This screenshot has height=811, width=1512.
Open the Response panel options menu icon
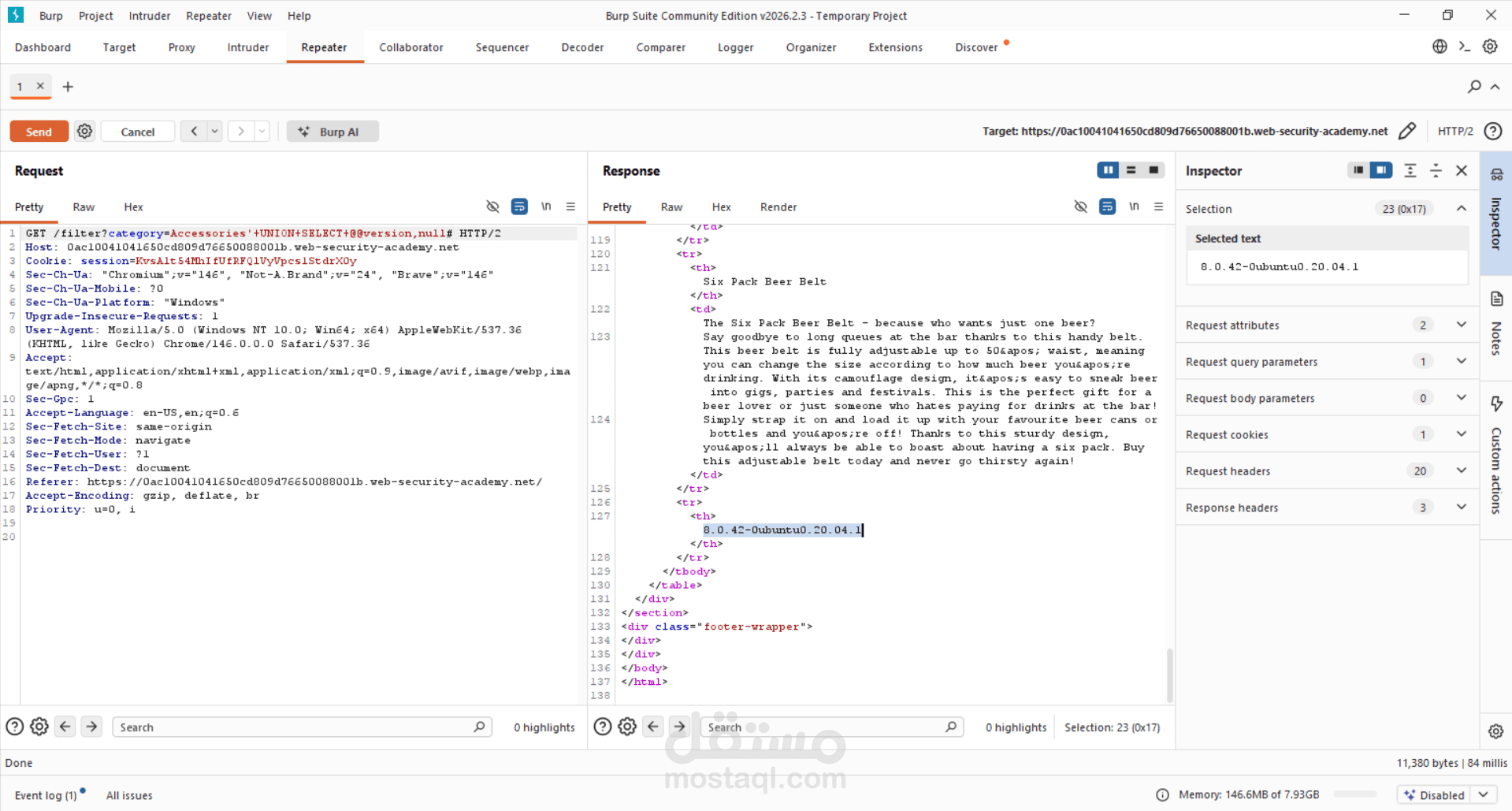point(1158,206)
